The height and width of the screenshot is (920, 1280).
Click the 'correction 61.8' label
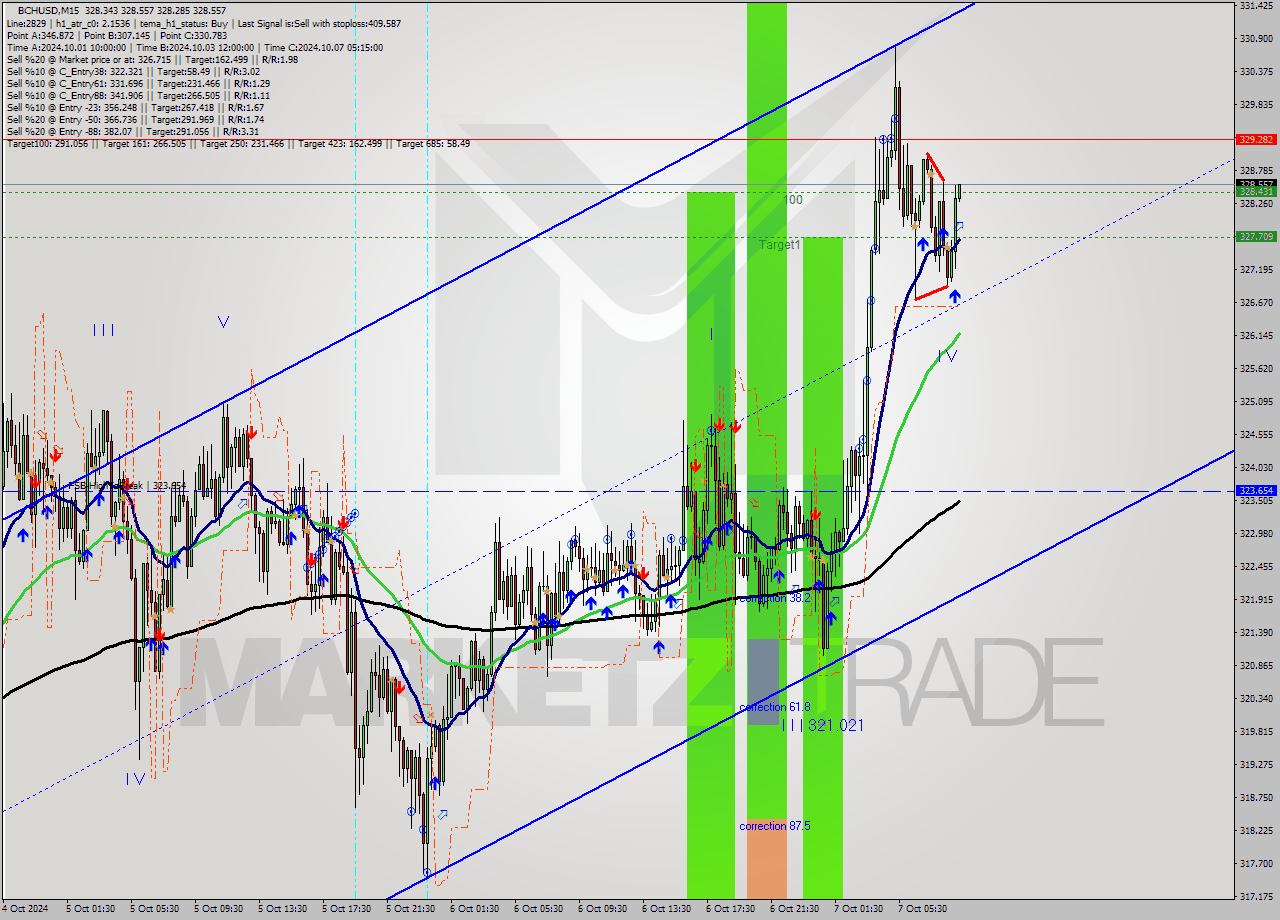tap(774, 707)
